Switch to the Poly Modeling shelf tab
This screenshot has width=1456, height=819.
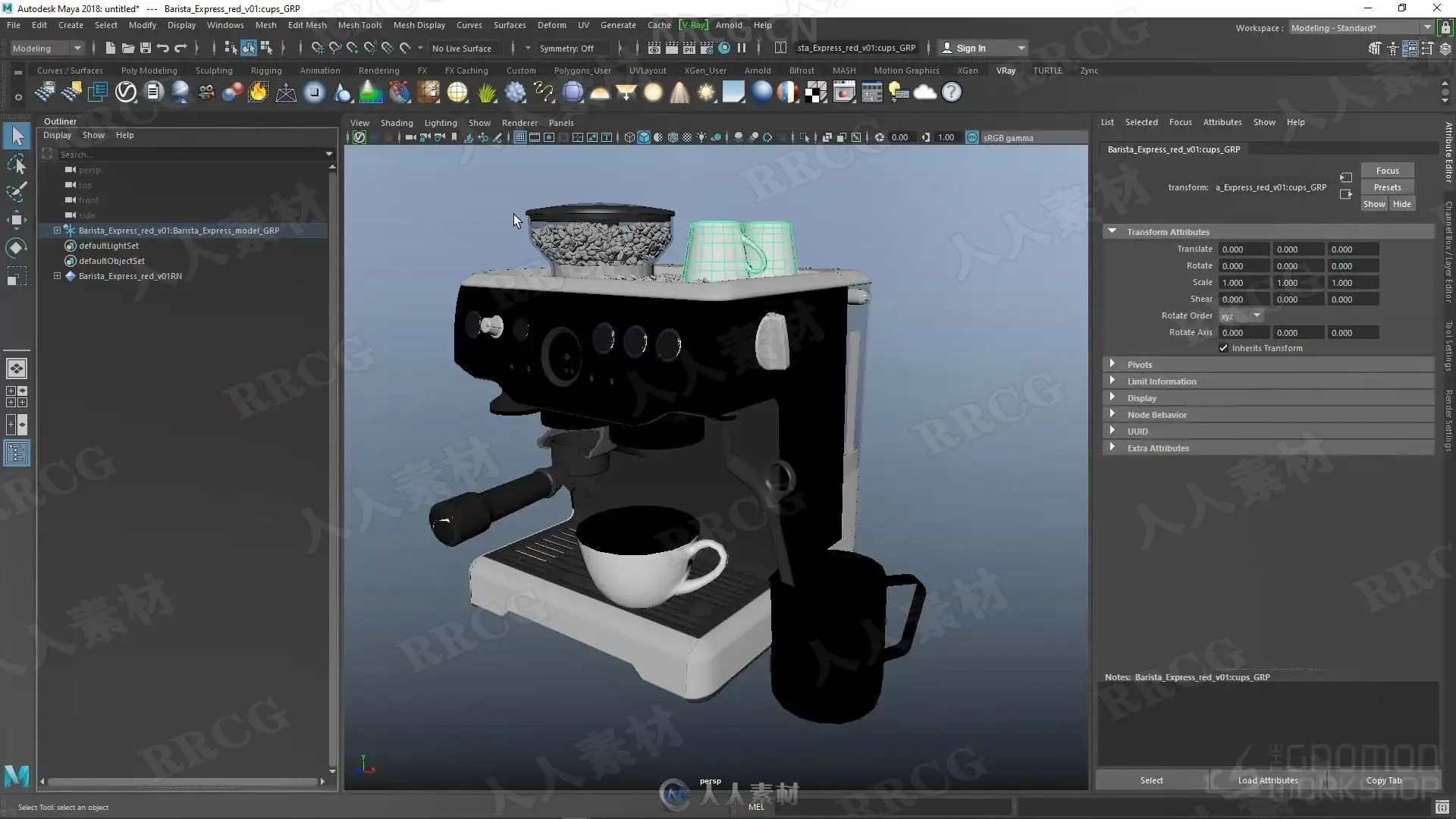149,71
